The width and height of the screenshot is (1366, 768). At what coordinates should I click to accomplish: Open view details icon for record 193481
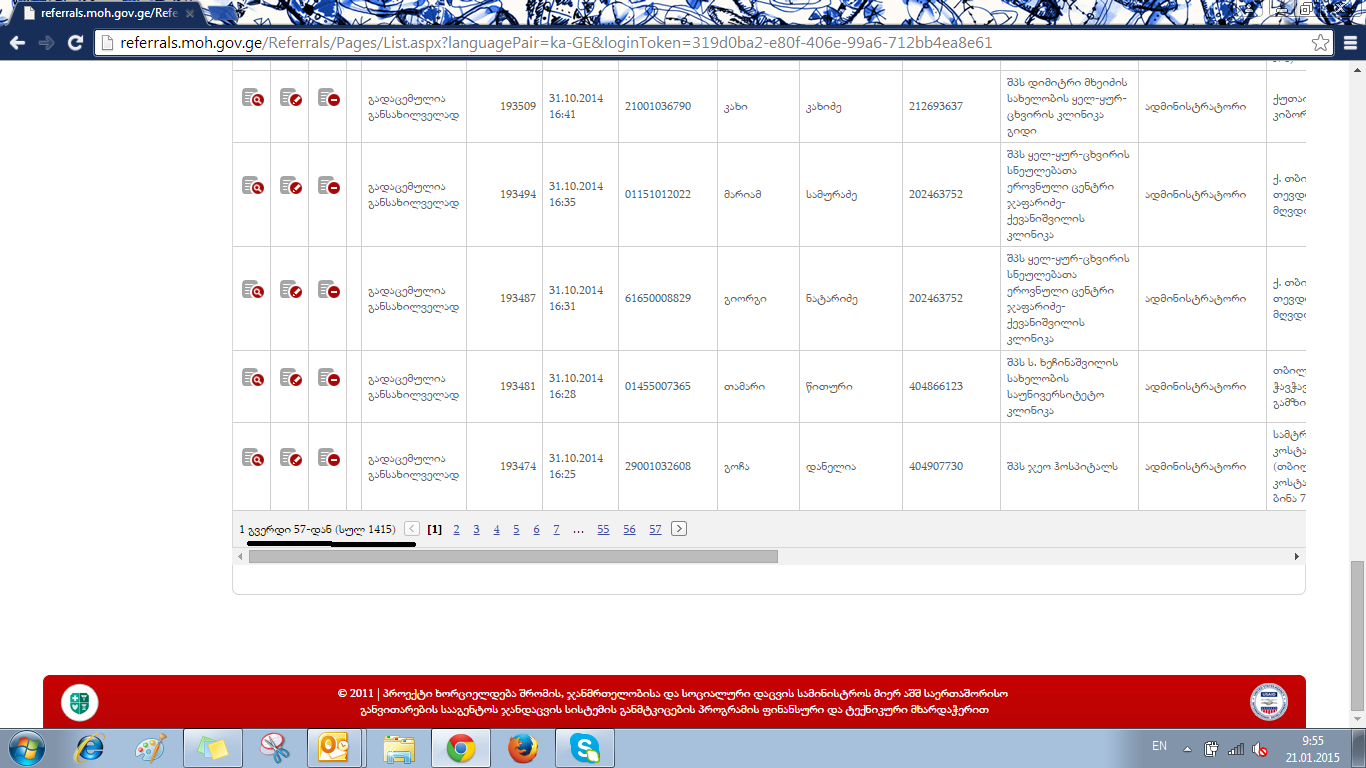tap(252, 378)
